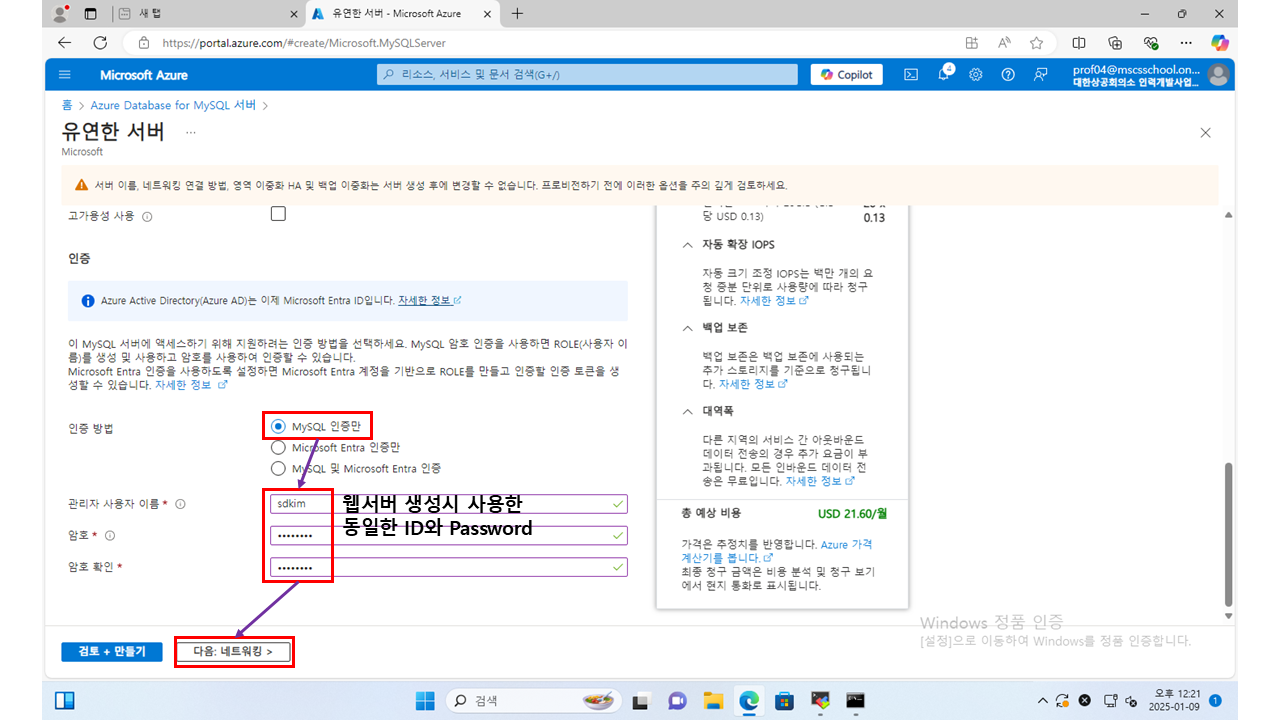This screenshot has width=1280, height=720.
Task: Open Edge collections icon
Action: (1115, 43)
